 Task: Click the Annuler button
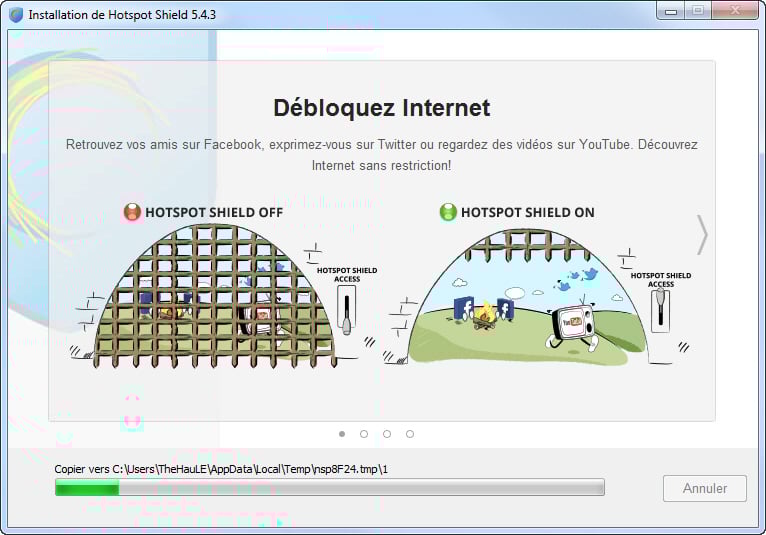pos(704,488)
